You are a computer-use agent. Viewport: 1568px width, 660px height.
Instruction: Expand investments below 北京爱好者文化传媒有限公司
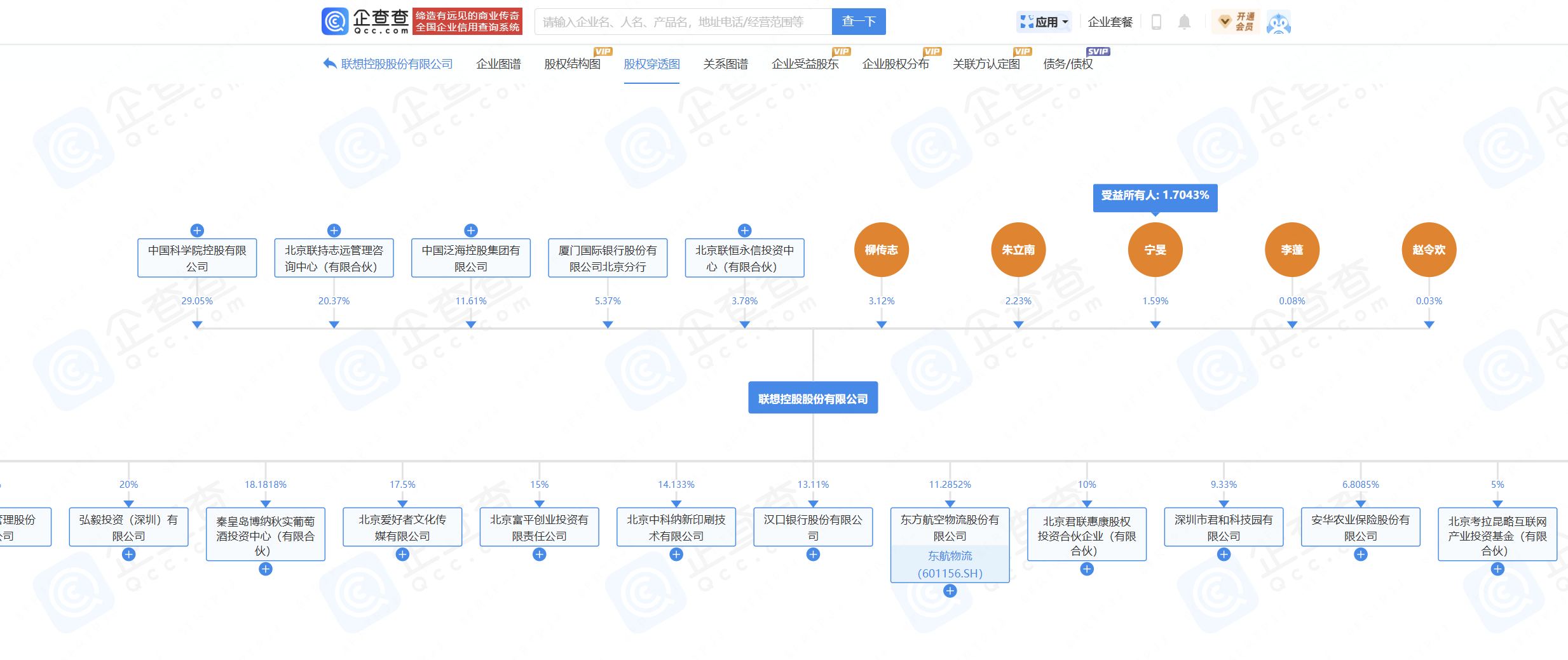(x=402, y=554)
